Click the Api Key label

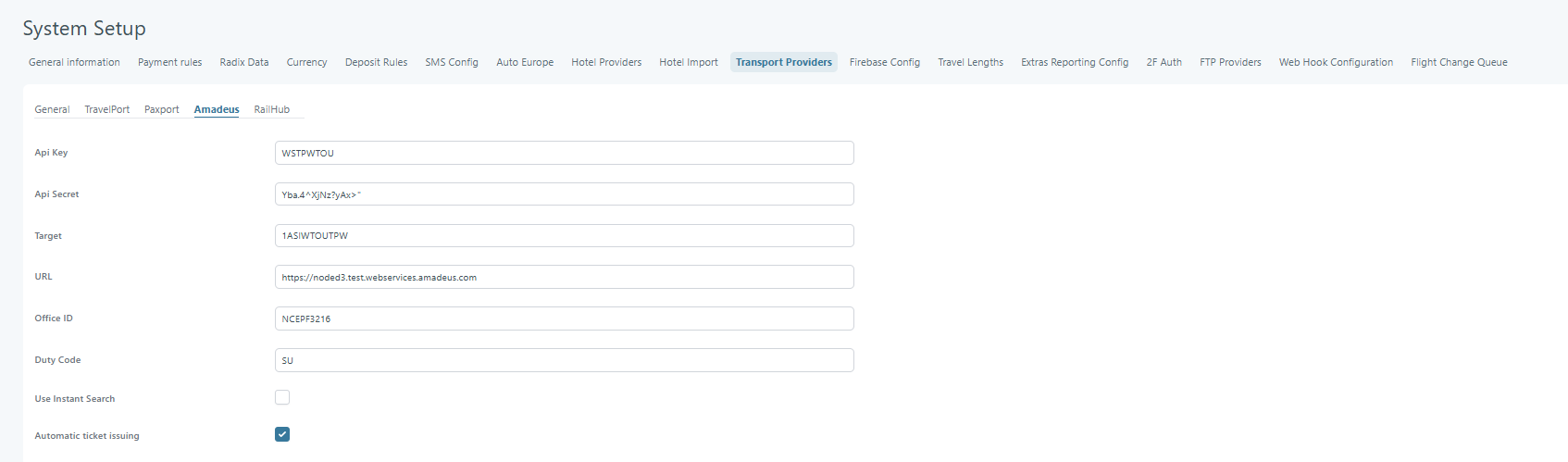click(x=51, y=153)
